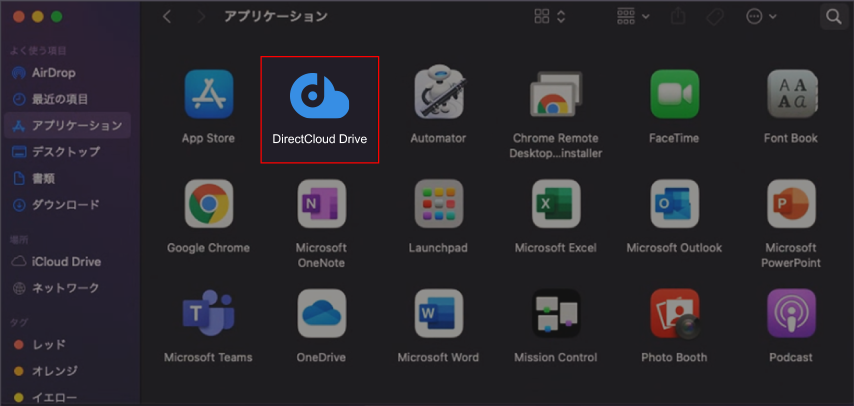
Task: Open デスクトップ in the sidebar
Action: [x=68, y=152]
